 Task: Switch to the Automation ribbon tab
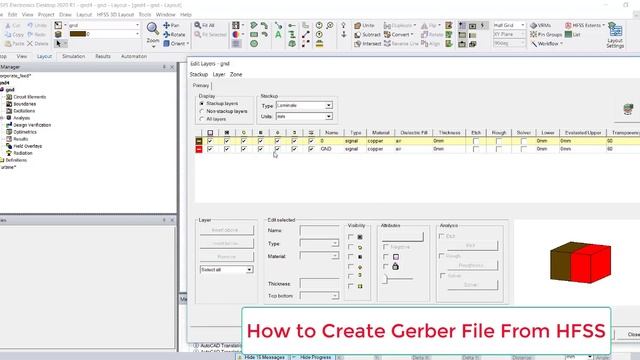tap(133, 56)
